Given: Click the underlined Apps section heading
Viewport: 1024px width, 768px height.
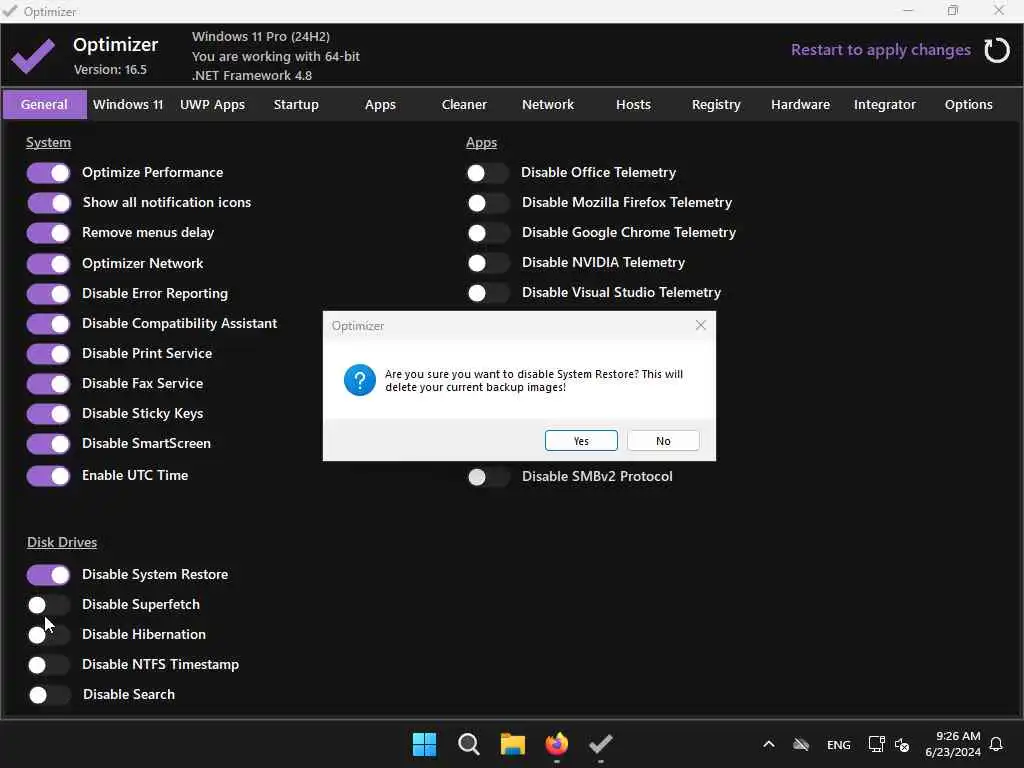Looking at the screenshot, I should [481, 142].
